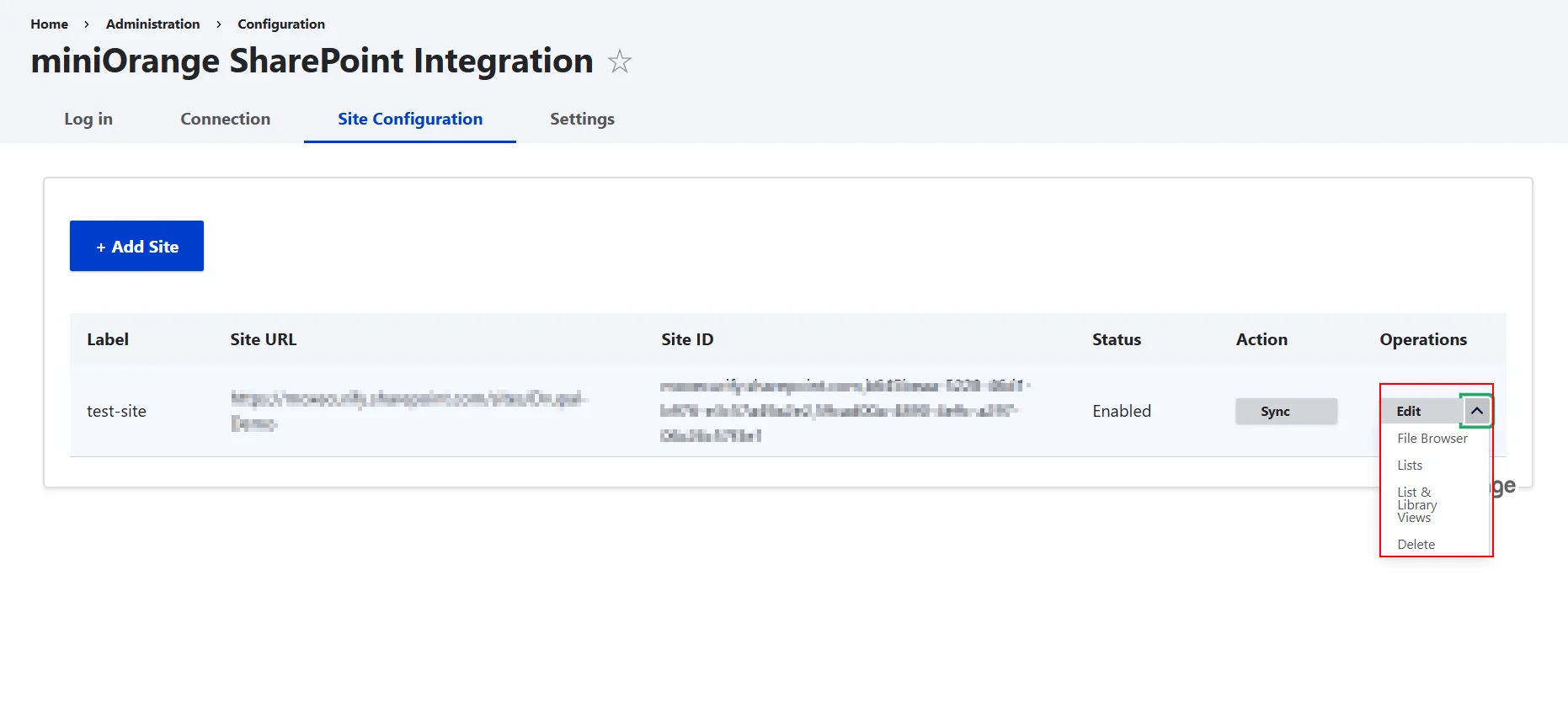Open the Log in tab
Image resolution: width=1568 pixels, height=703 pixels.
coord(88,119)
